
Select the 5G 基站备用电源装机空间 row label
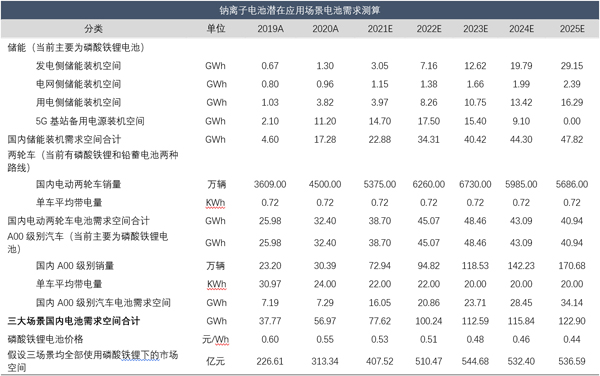pyautogui.click(x=90, y=121)
